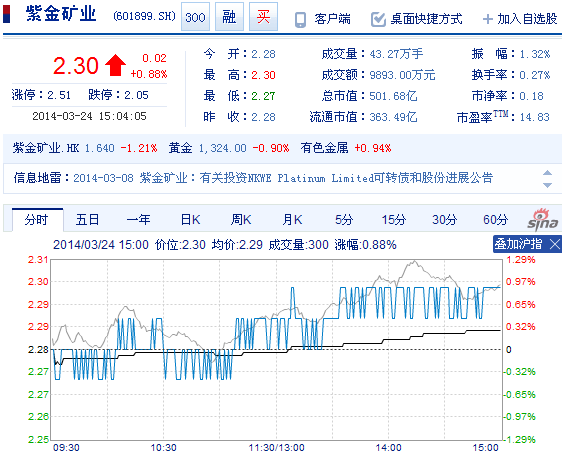This screenshot has height=452, width=562.
Task: Click the timestamp 2014-03-24 15:04:05
Action: [x=89, y=116]
